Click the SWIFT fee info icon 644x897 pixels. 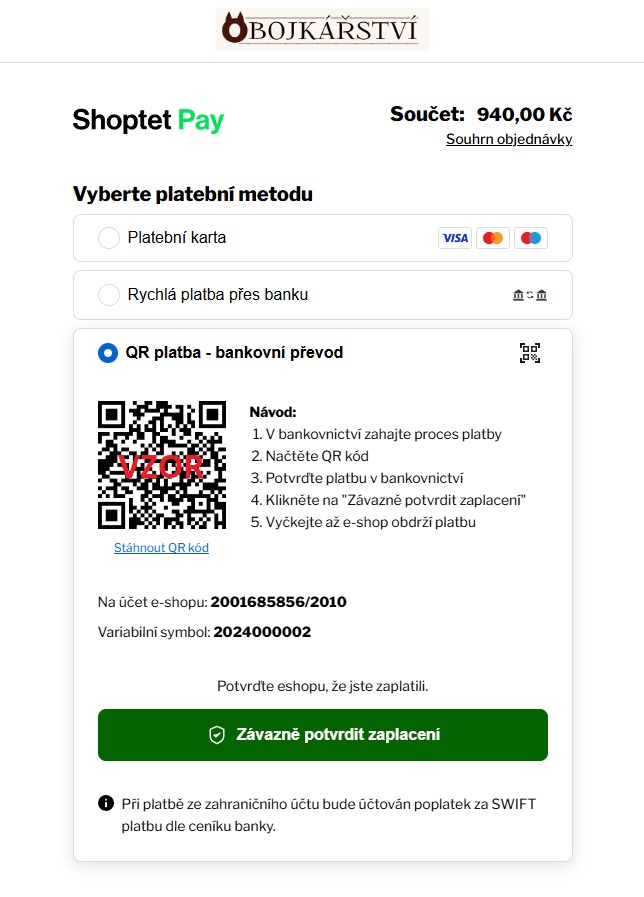106,803
